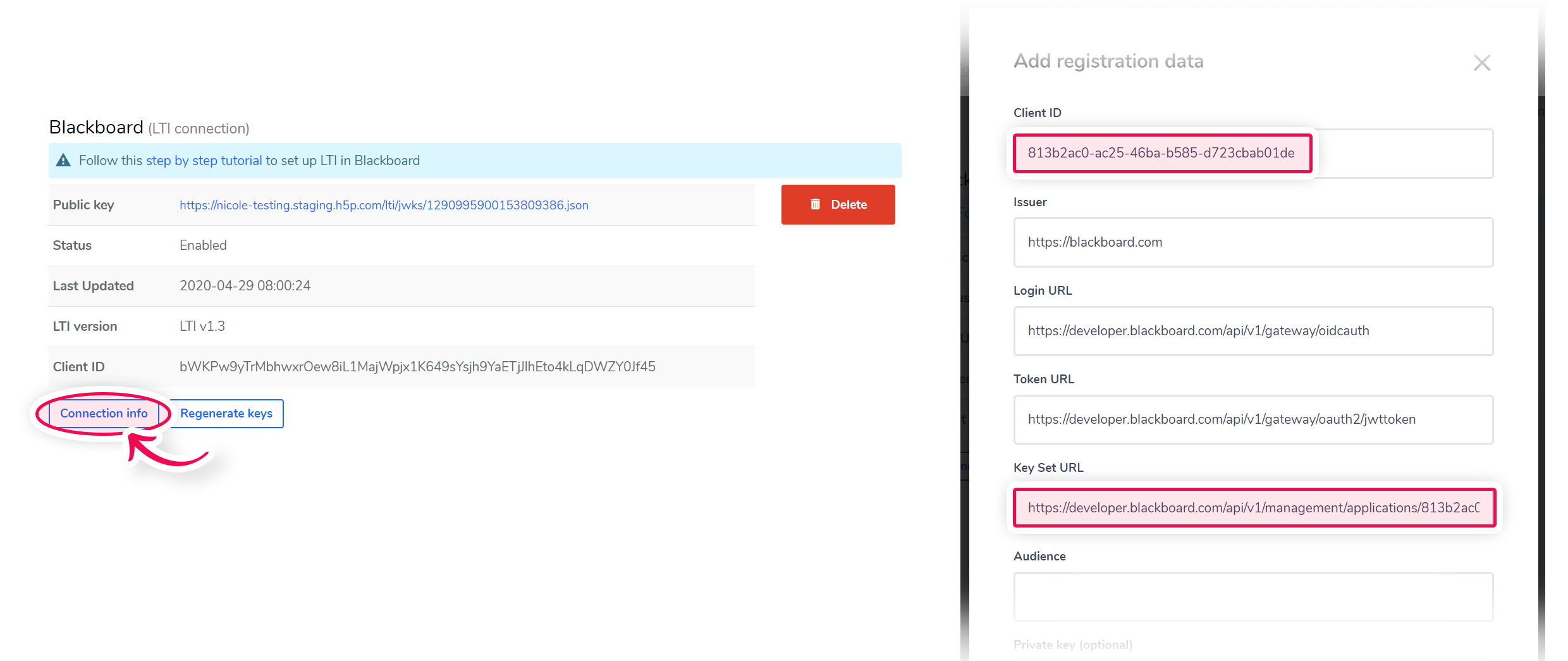The height and width of the screenshot is (661, 1568).
Task: Click the Enabled status value
Action: click(x=203, y=245)
